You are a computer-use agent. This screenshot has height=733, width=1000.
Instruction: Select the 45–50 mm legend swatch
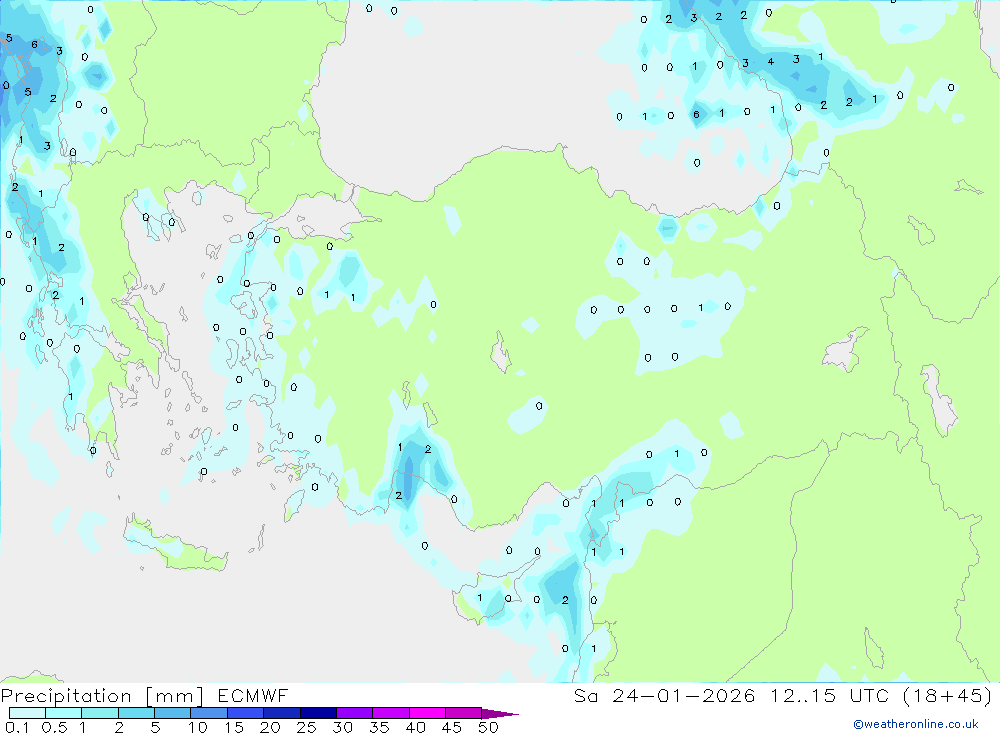tap(463, 713)
